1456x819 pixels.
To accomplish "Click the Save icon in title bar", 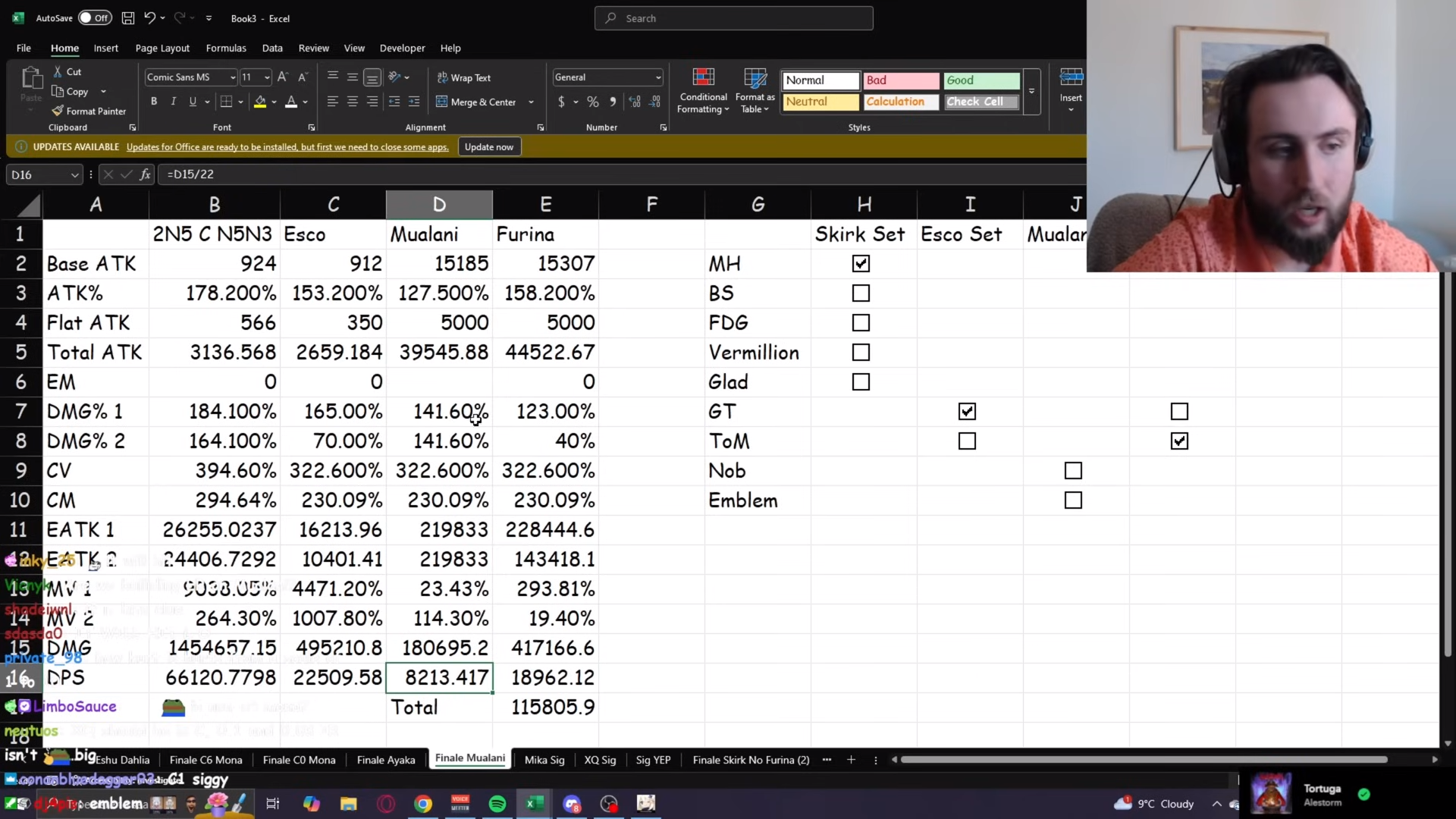I will [x=128, y=18].
